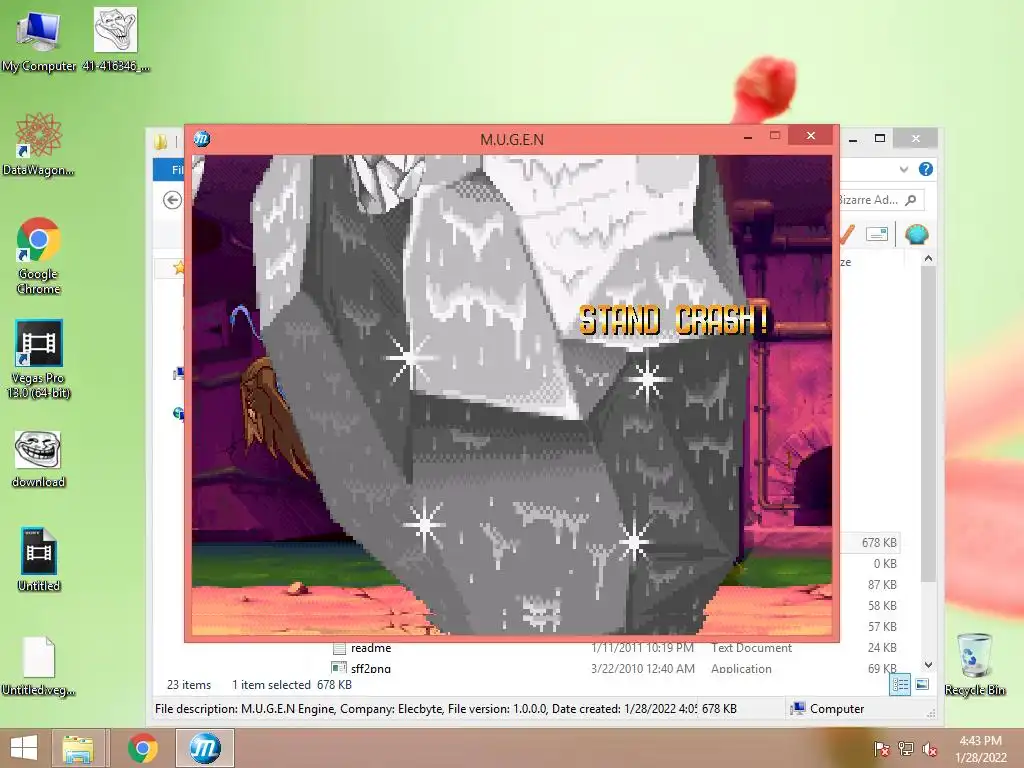
Task: Click the 87 KB file size entry
Action: point(882,584)
